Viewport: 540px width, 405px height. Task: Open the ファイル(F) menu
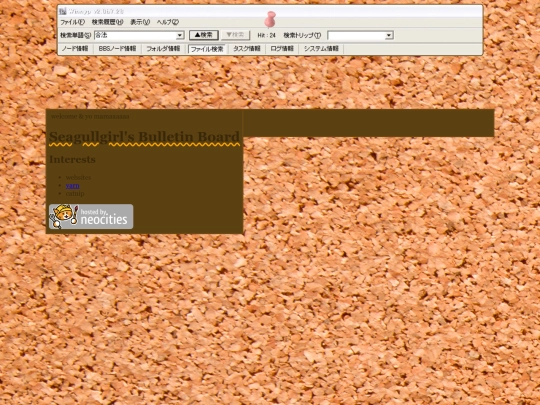pyautogui.click(x=72, y=22)
